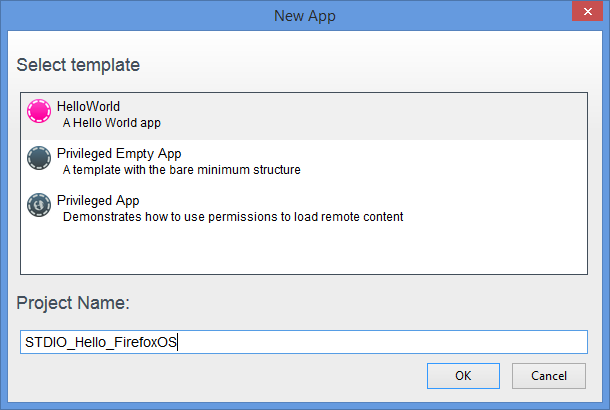Close the New App dialog window
The image size is (610, 410).
click(587, 11)
